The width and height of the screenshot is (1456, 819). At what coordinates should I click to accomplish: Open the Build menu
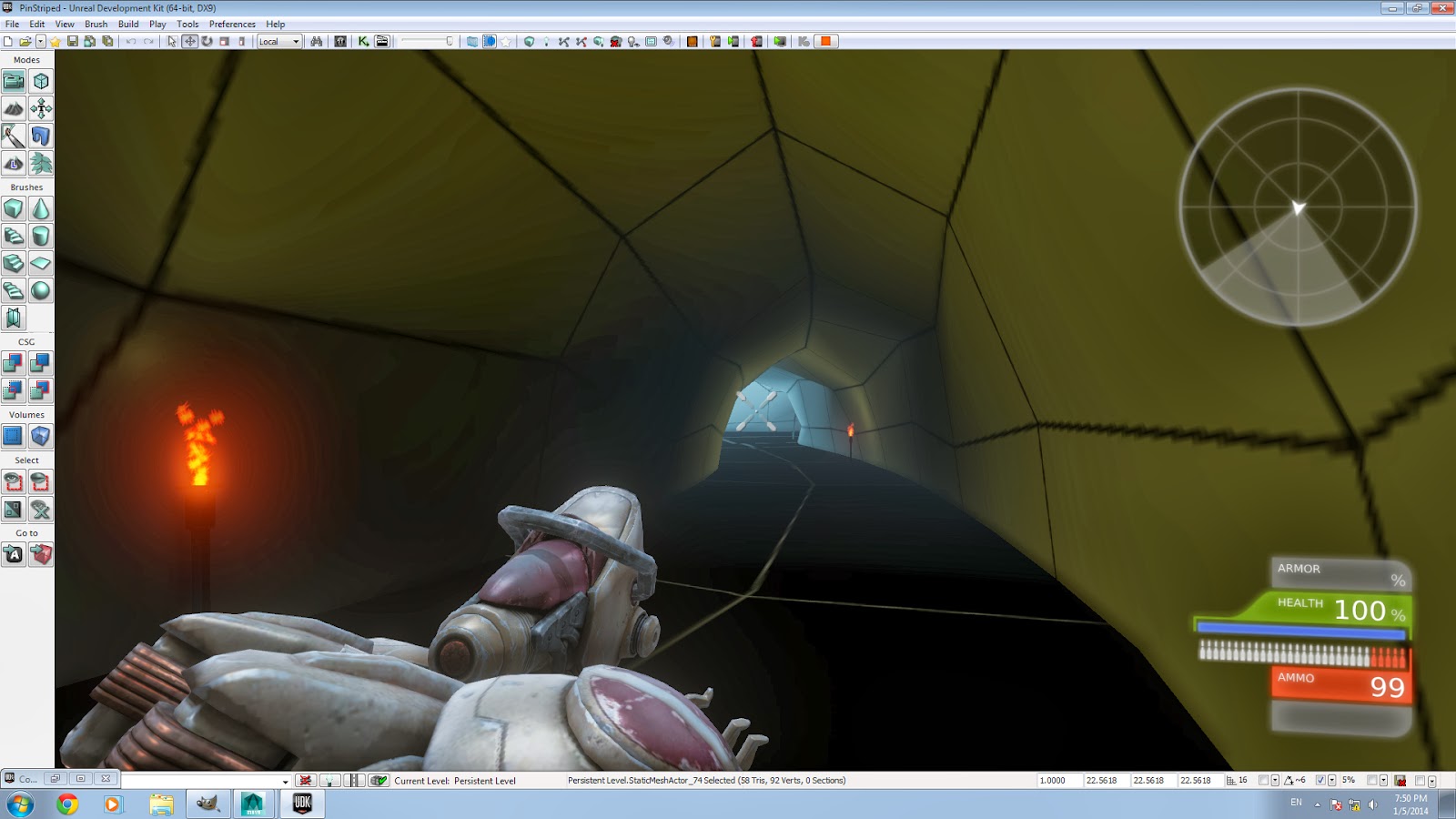pyautogui.click(x=128, y=25)
